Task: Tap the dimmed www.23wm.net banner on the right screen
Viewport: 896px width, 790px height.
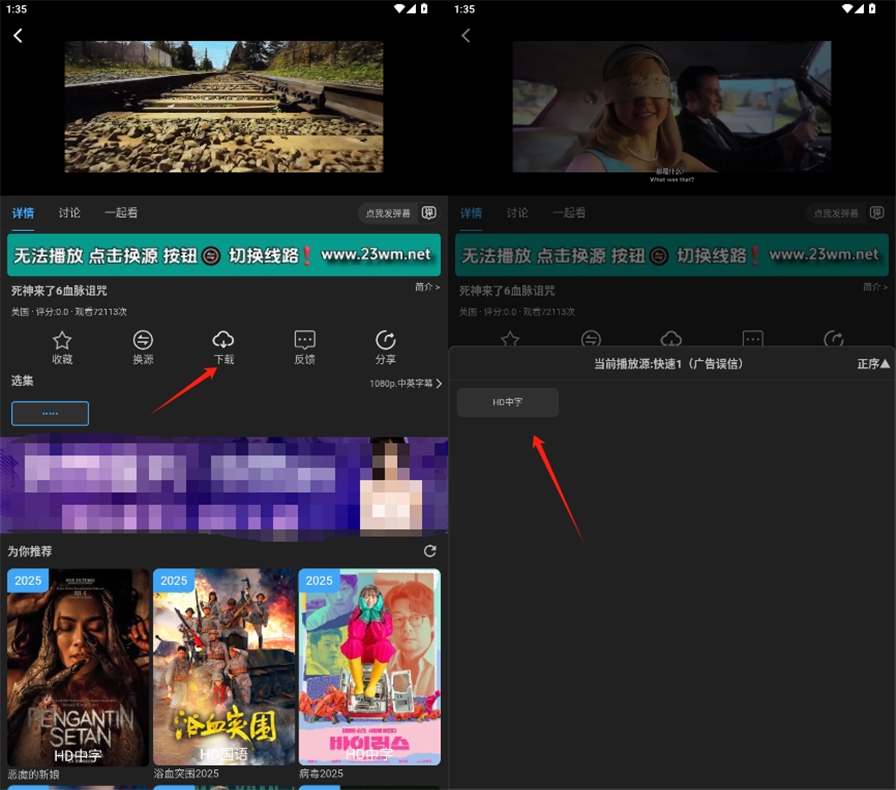Action: [672, 255]
